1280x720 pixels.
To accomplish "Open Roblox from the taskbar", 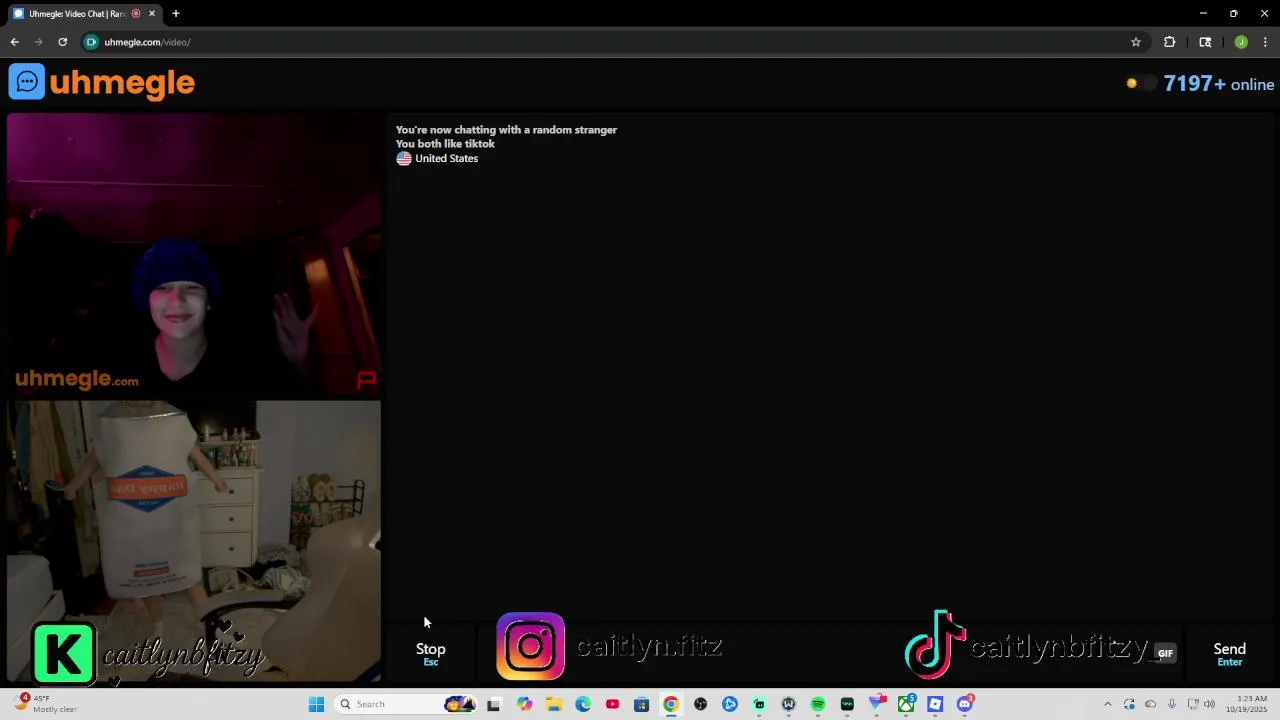I will 935,704.
